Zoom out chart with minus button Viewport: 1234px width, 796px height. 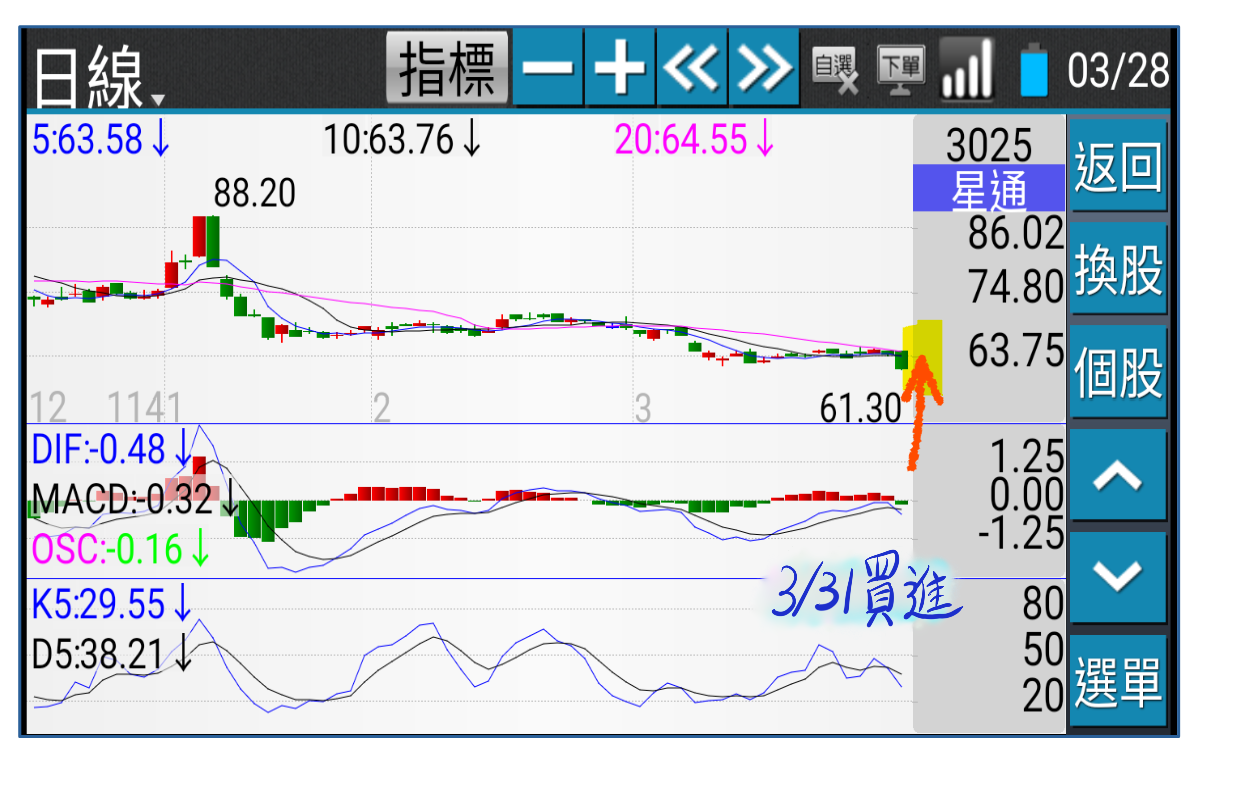(x=548, y=69)
